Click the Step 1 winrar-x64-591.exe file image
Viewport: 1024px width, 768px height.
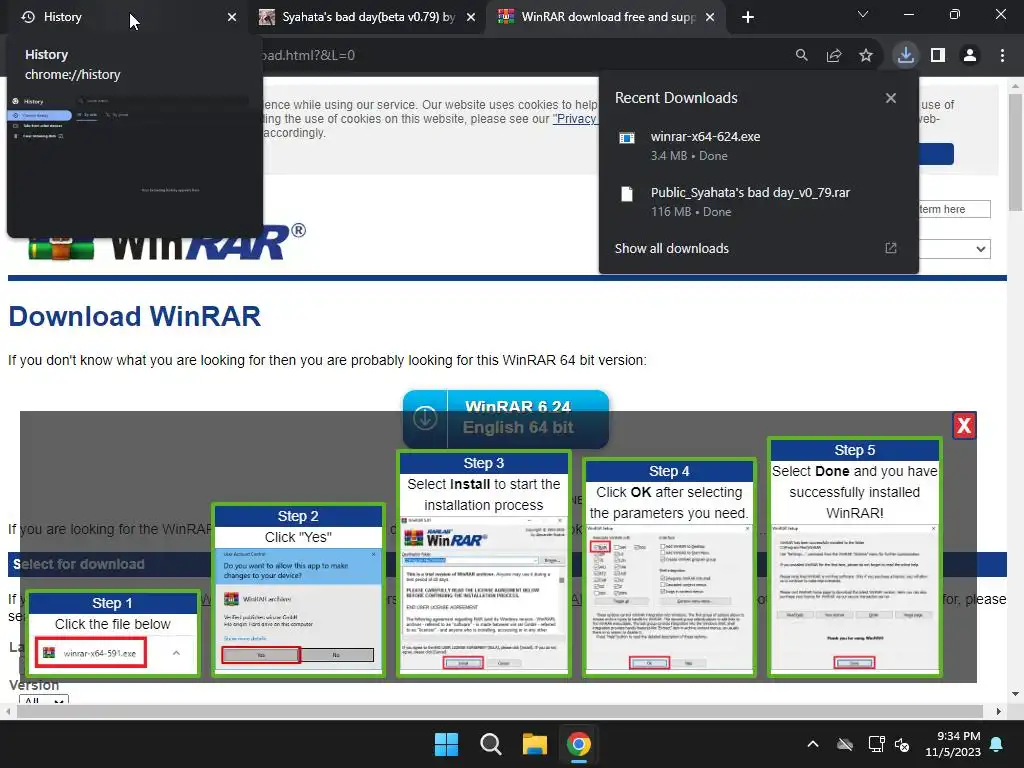click(91, 653)
